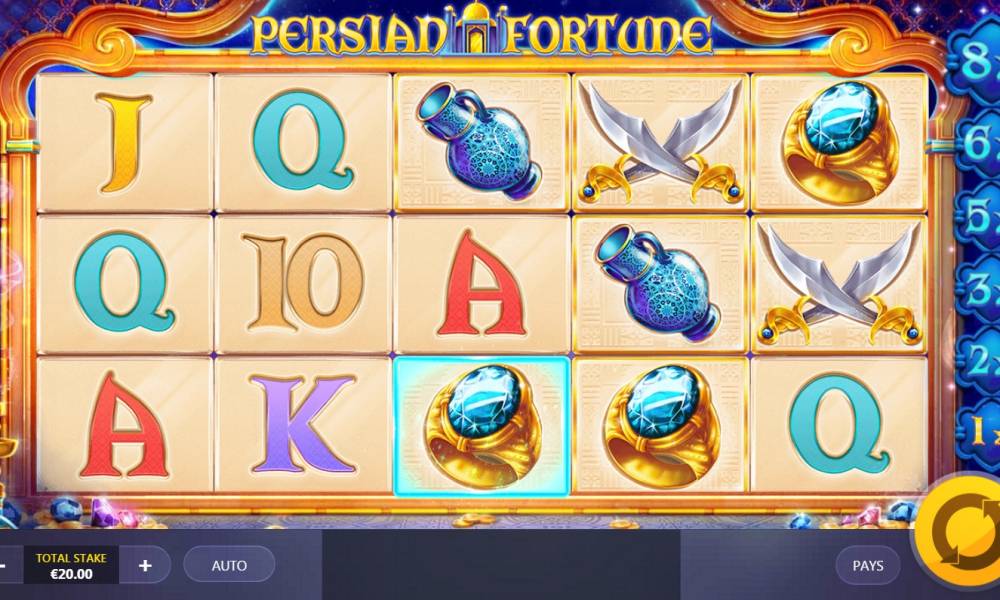Select red A in the center cell
Viewport: 1000px width, 600px height.
pyautogui.click(x=482, y=284)
